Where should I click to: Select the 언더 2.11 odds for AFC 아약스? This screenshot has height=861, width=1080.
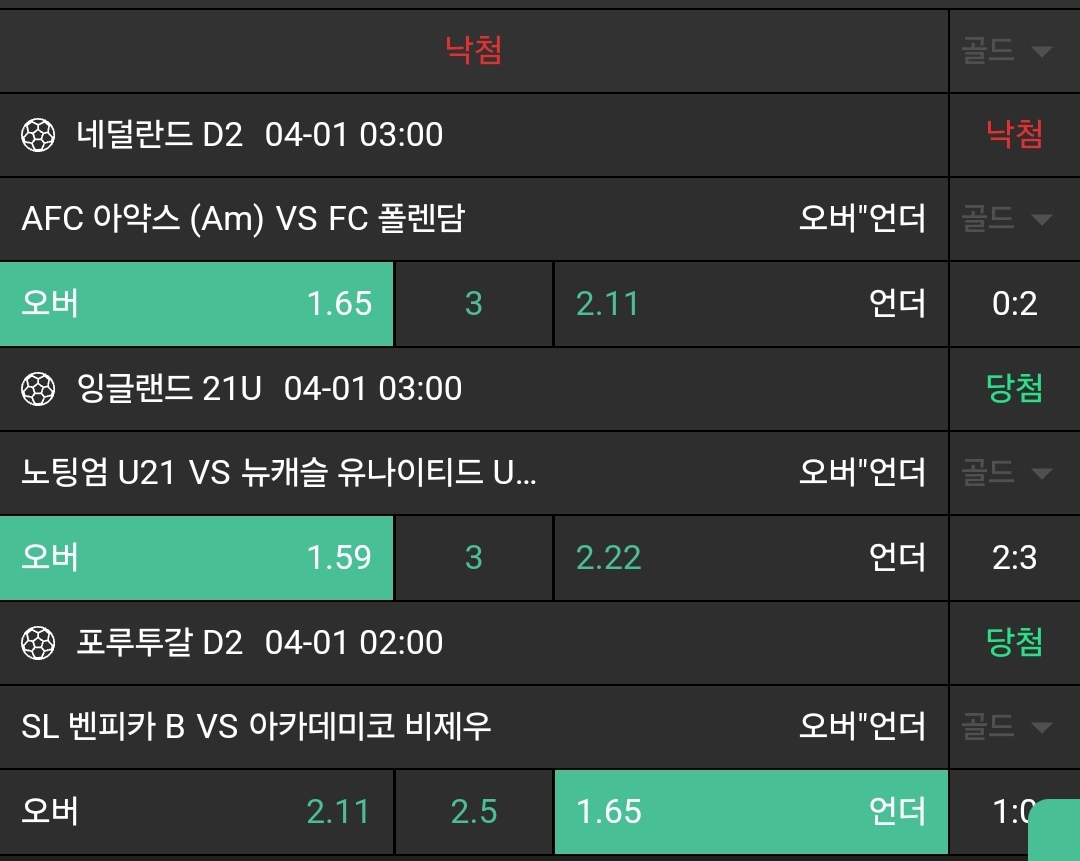coord(751,303)
